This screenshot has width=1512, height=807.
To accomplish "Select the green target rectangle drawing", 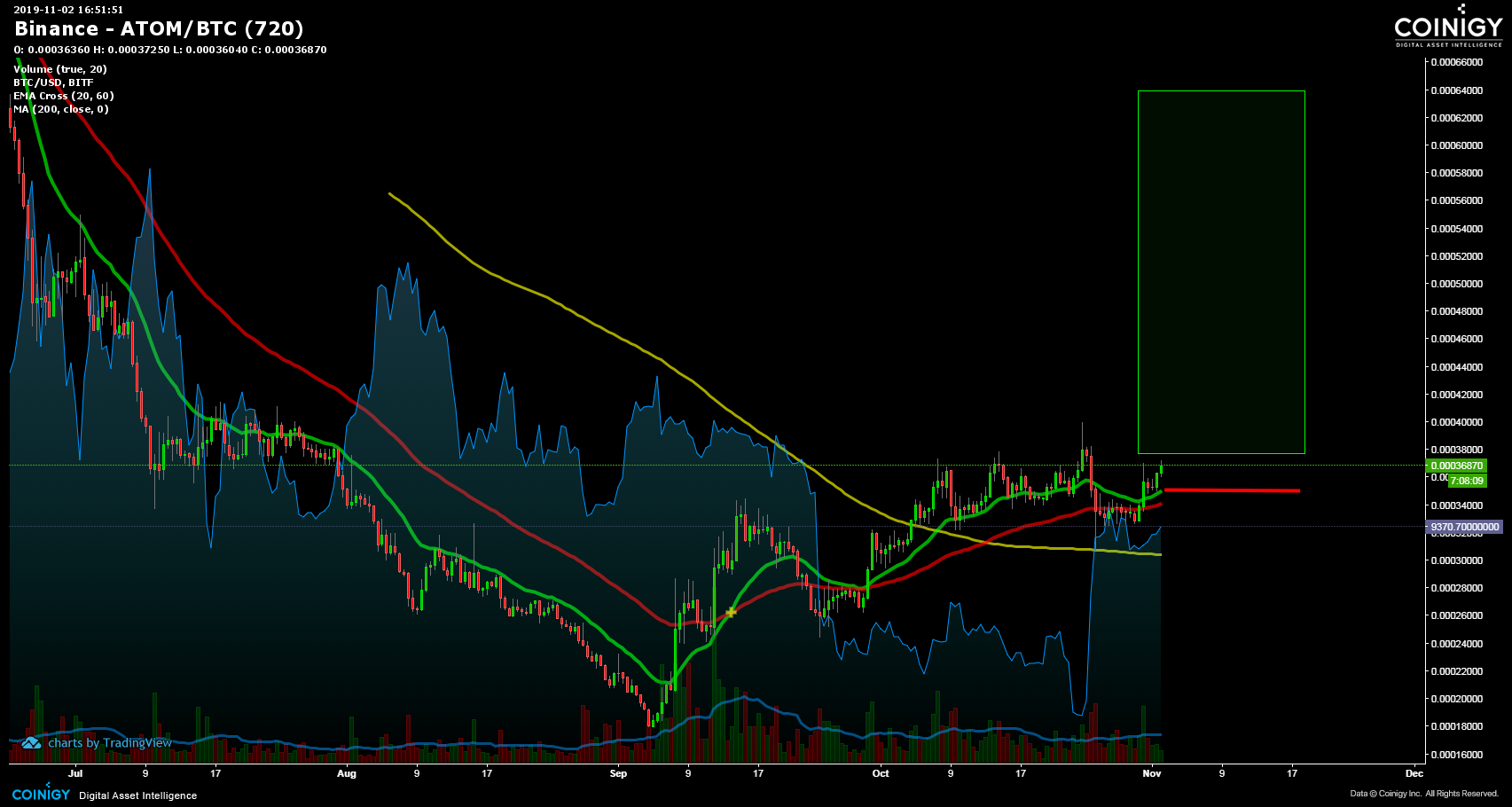I will point(1221,271).
